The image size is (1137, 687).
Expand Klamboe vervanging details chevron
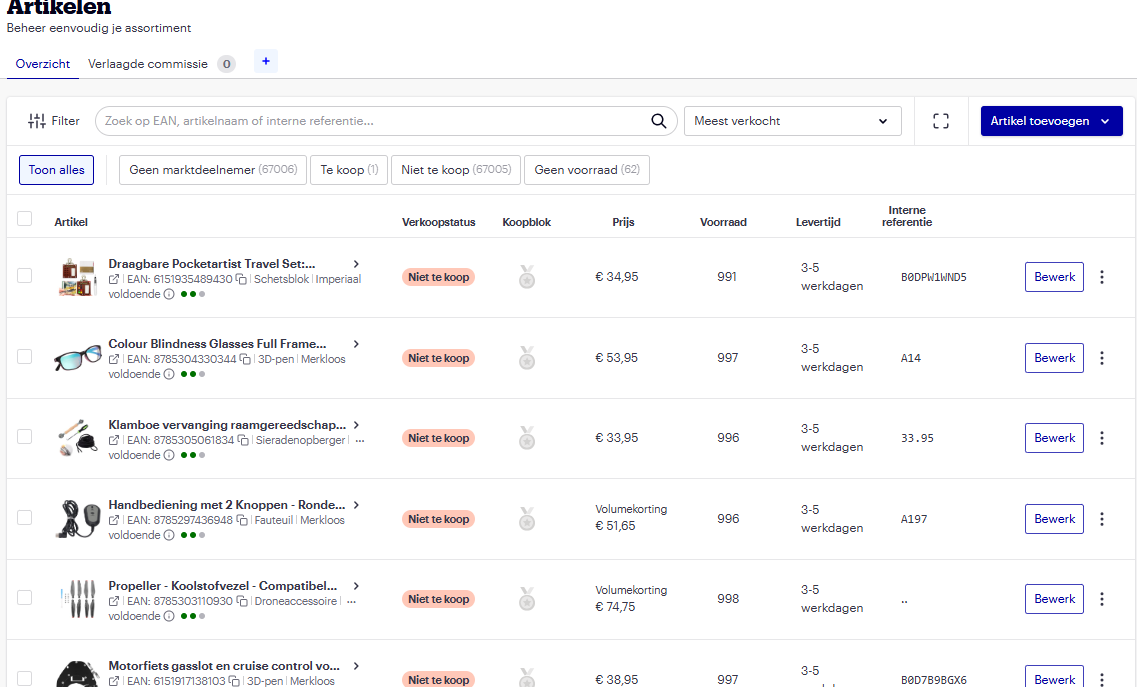(356, 425)
